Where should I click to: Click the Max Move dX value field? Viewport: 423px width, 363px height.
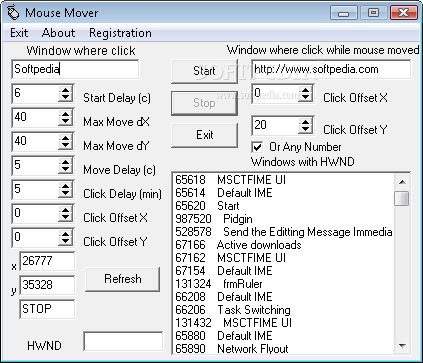click(35, 118)
